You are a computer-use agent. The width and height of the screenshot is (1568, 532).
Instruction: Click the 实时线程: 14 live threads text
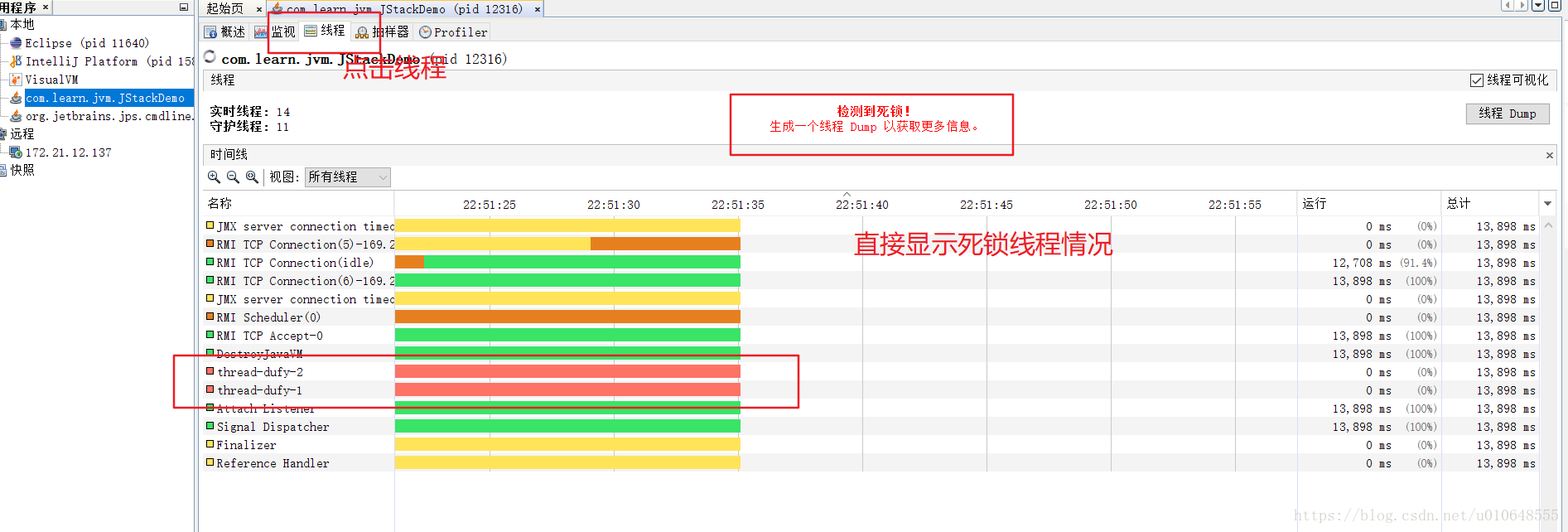pyautogui.click(x=249, y=112)
